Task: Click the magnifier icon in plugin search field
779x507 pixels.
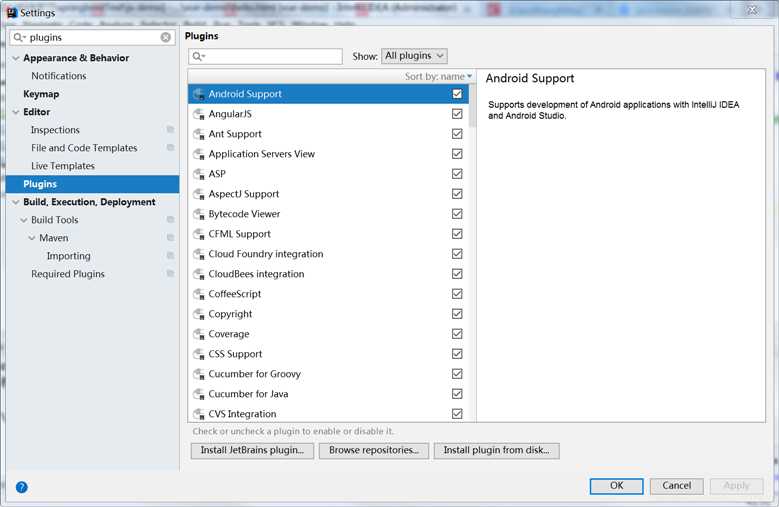Action: (x=198, y=56)
